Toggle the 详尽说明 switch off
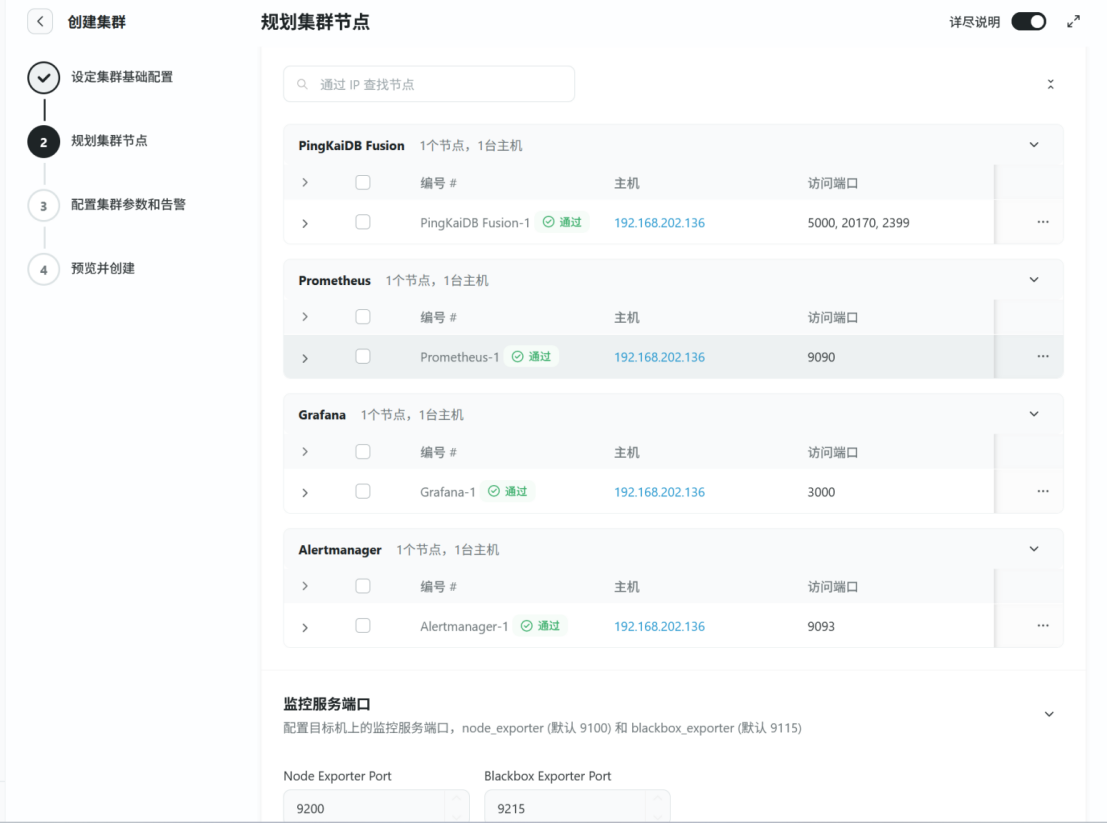The width and height of the screenshot is (1108, 824). tap(1028, 22)
